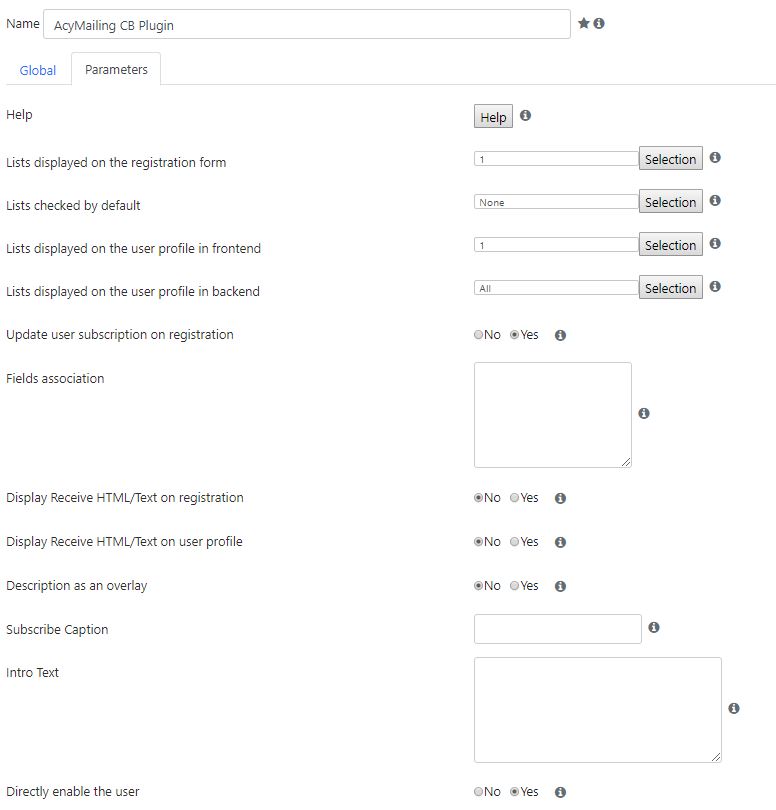The width and height of the screenshot is (776, 810).
Task: Grab the Intro Text resize handle
Action: (716, 757)
